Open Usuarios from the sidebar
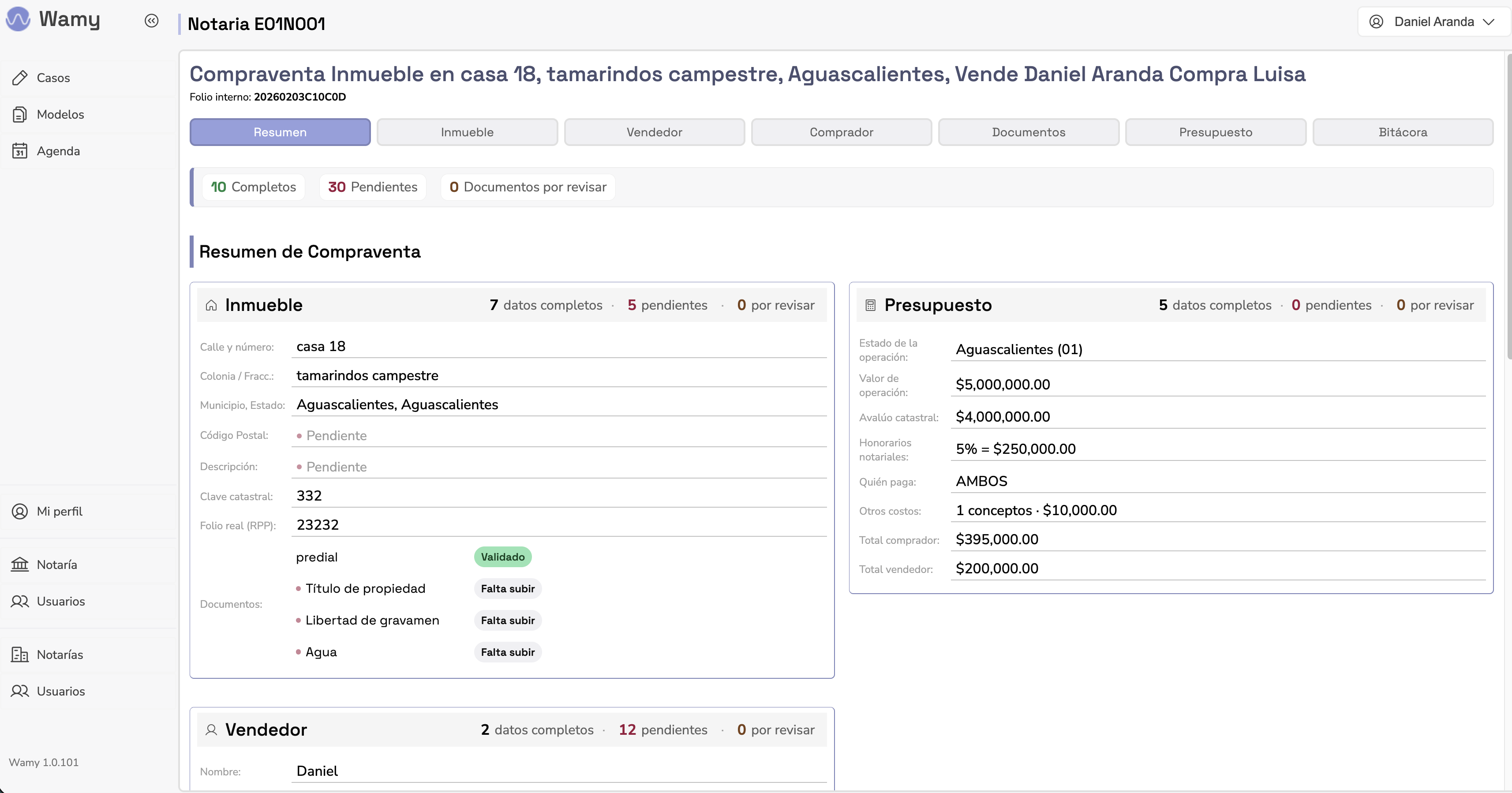1512x793 pixels. [x=61, y=602]
